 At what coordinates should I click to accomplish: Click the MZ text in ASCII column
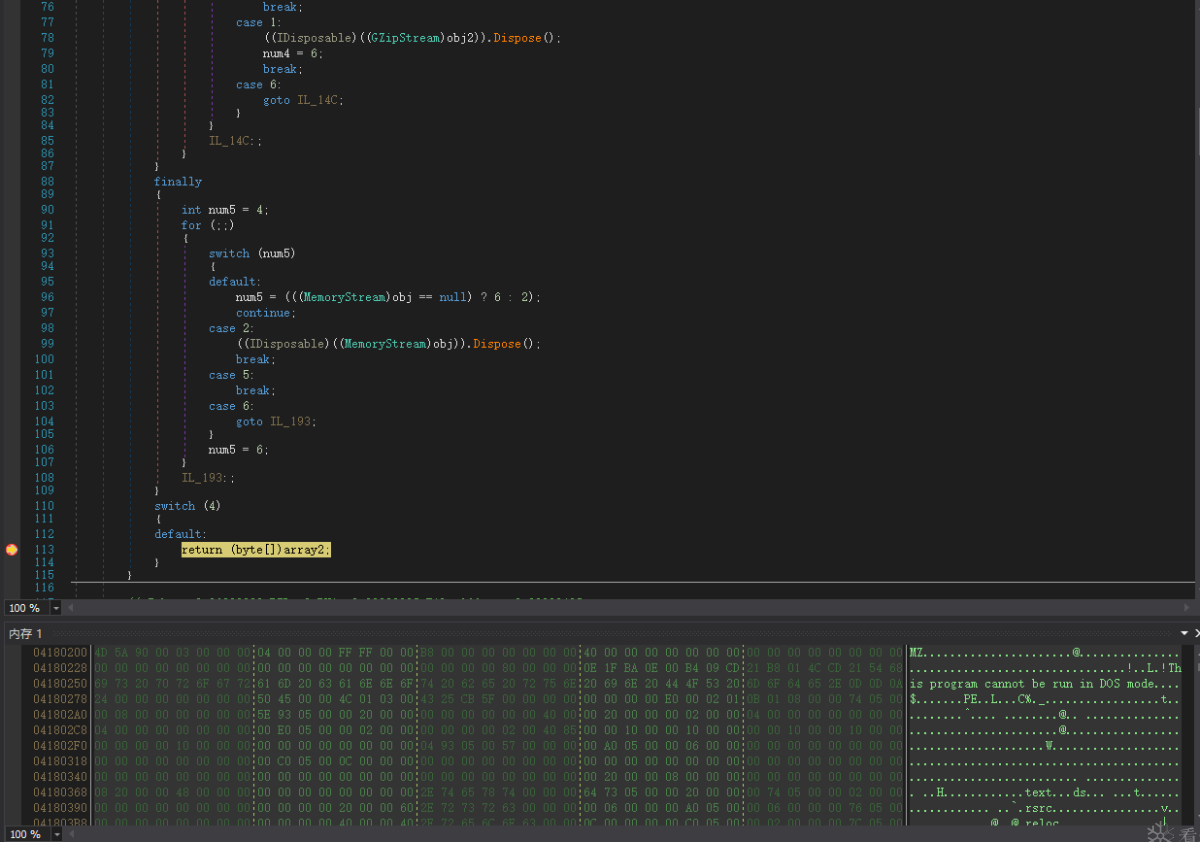click(916, 653)
